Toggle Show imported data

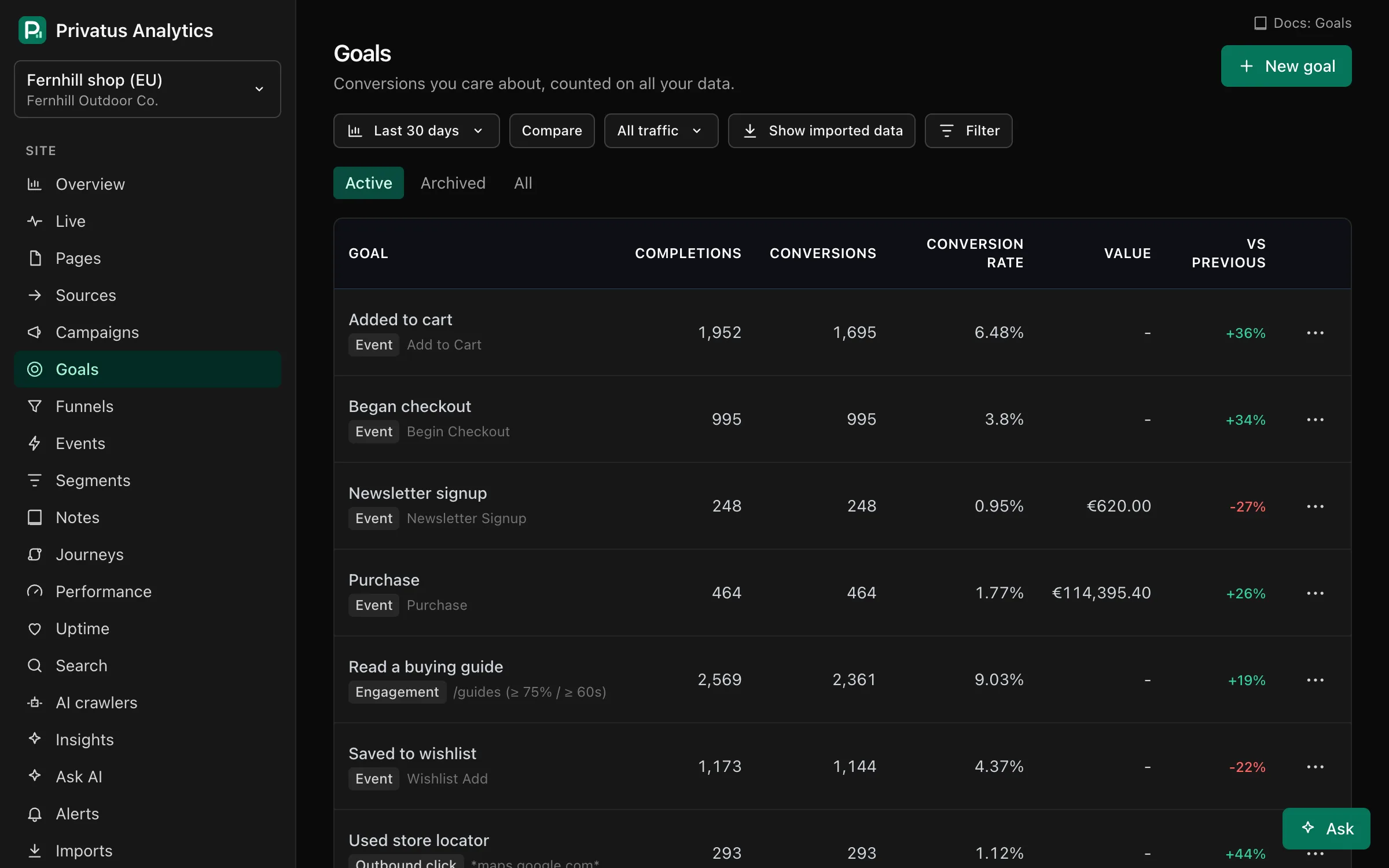[821, 131]
